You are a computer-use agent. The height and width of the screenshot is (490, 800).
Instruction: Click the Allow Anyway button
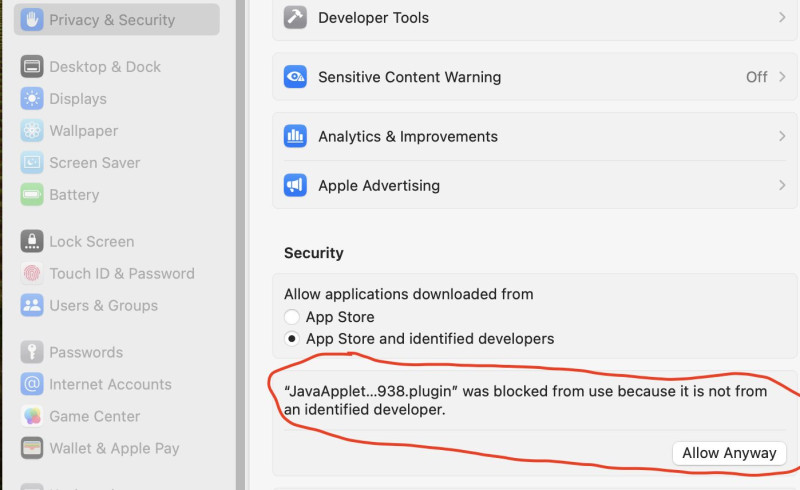[x=729, y=453]
